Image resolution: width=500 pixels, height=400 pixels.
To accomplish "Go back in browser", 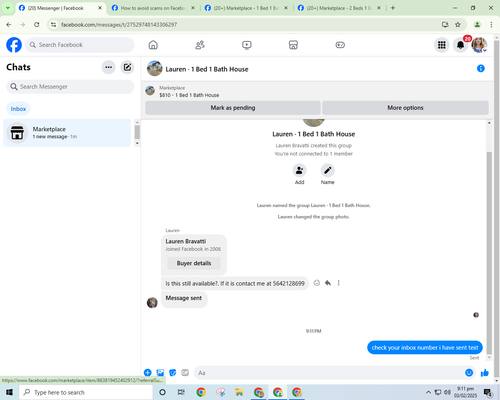I will tap(9, 25).
